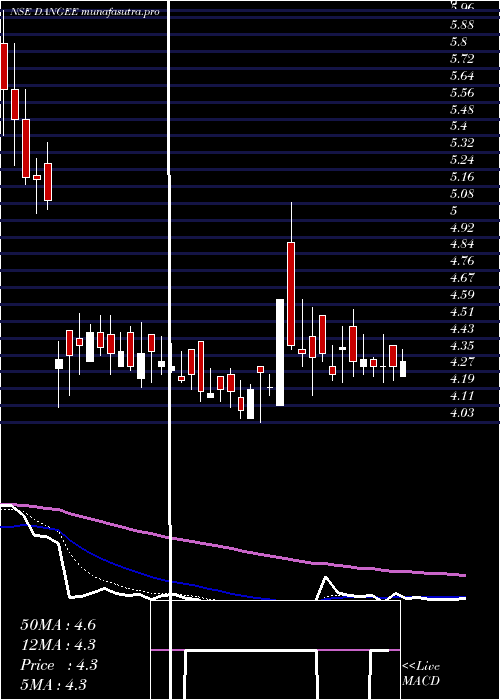Click the 4.43 price axis label
The image size is (500, 700).
462,329
